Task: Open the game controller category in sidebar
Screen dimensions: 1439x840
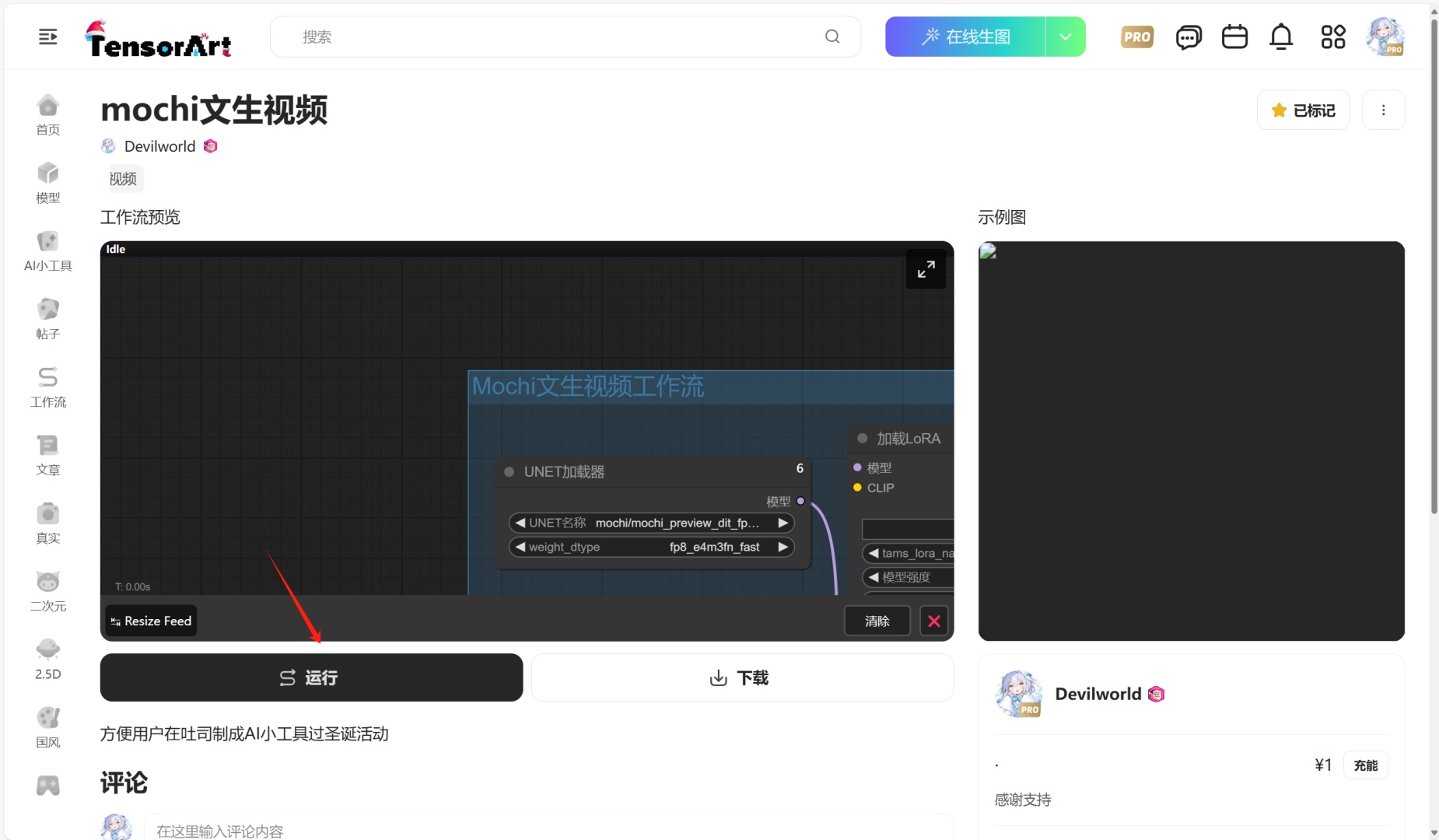Action: pyautogui.click(x=48, y=786)
